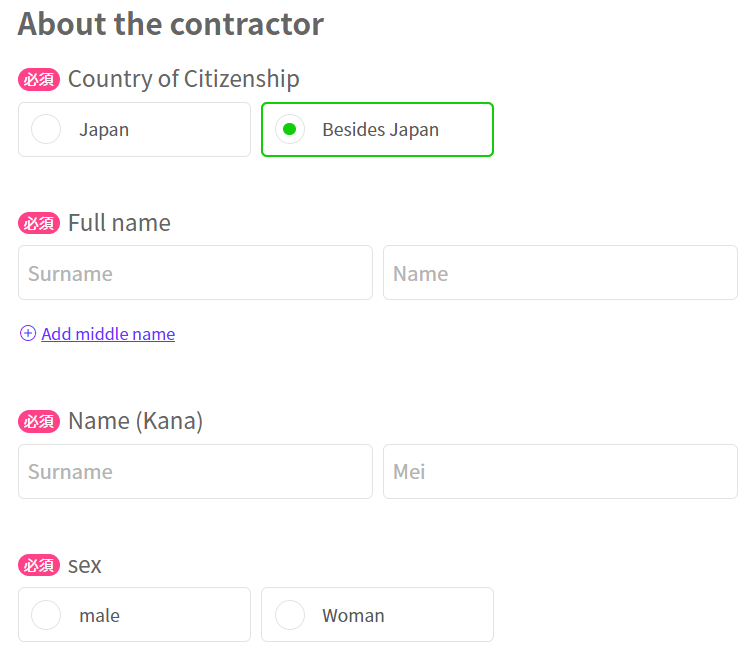751x657 pixels.
Task: Choose male as the sex
Action: coord(134,615)
